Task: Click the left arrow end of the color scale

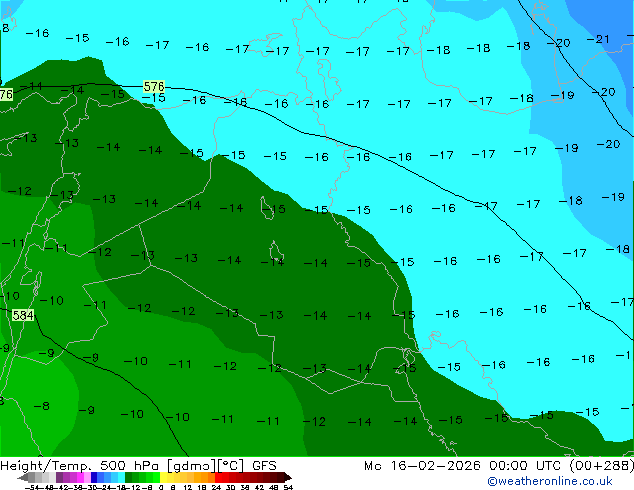Action: pyautogui.click(x=23, y=477)
